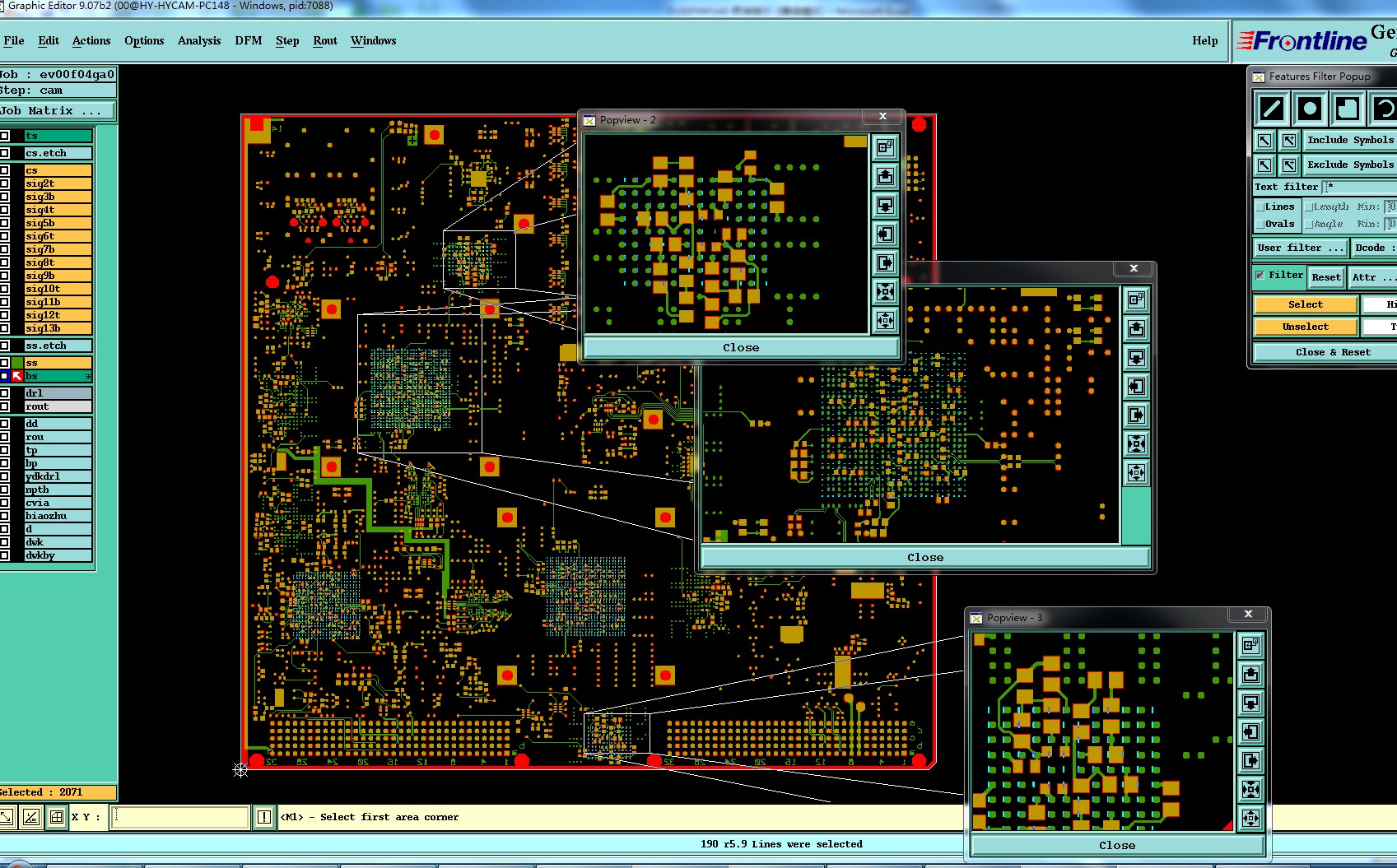1397x868 pixels.
Task: Tick the checkbox for layer sig2t
Action: 4,183
